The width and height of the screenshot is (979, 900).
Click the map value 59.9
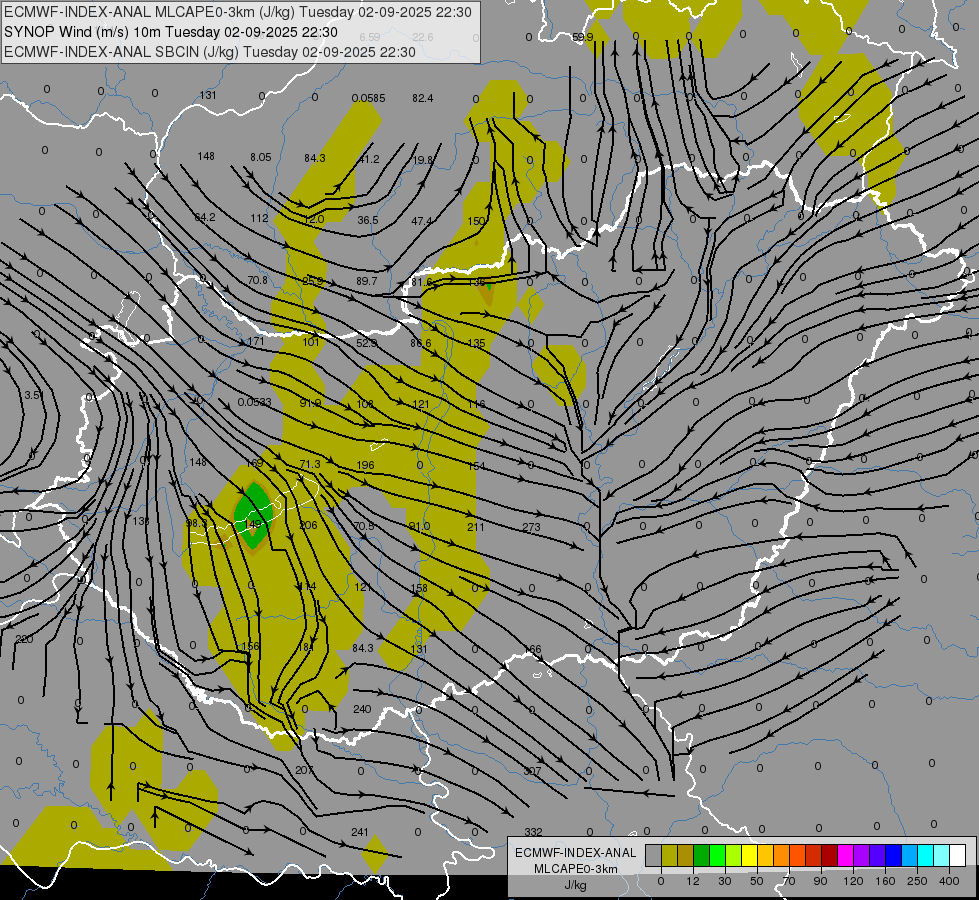click(x=583, y=37)
